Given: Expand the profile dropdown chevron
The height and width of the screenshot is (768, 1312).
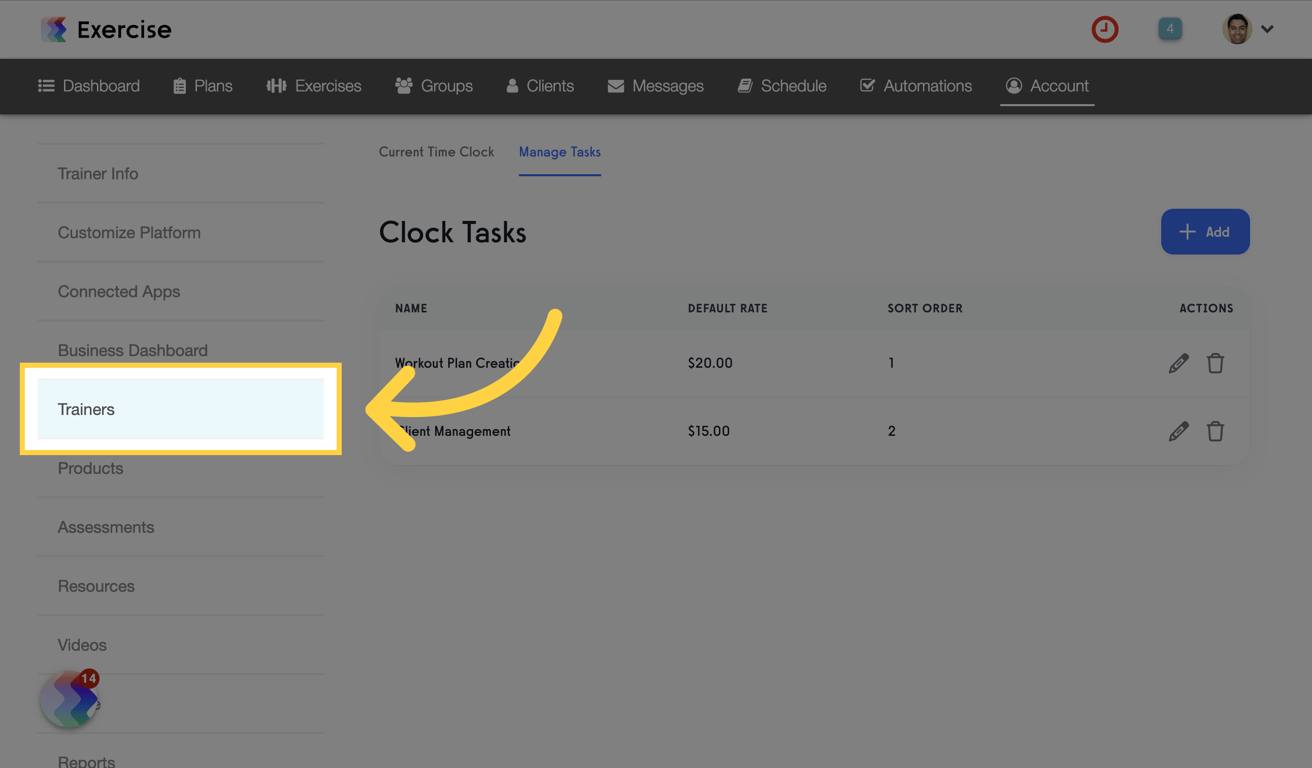Looking at the screenshot, I should 1267,29.
